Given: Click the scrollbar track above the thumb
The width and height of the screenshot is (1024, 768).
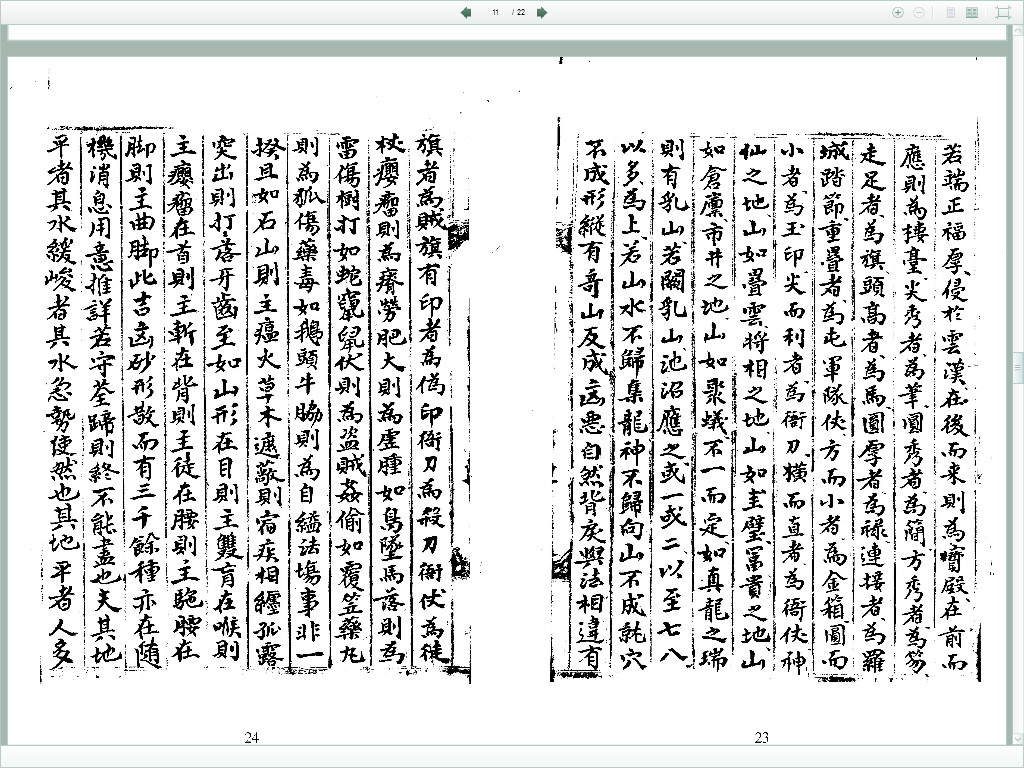Looking at the screenshot, I should pyautogui.click(x=1017, y=200).
